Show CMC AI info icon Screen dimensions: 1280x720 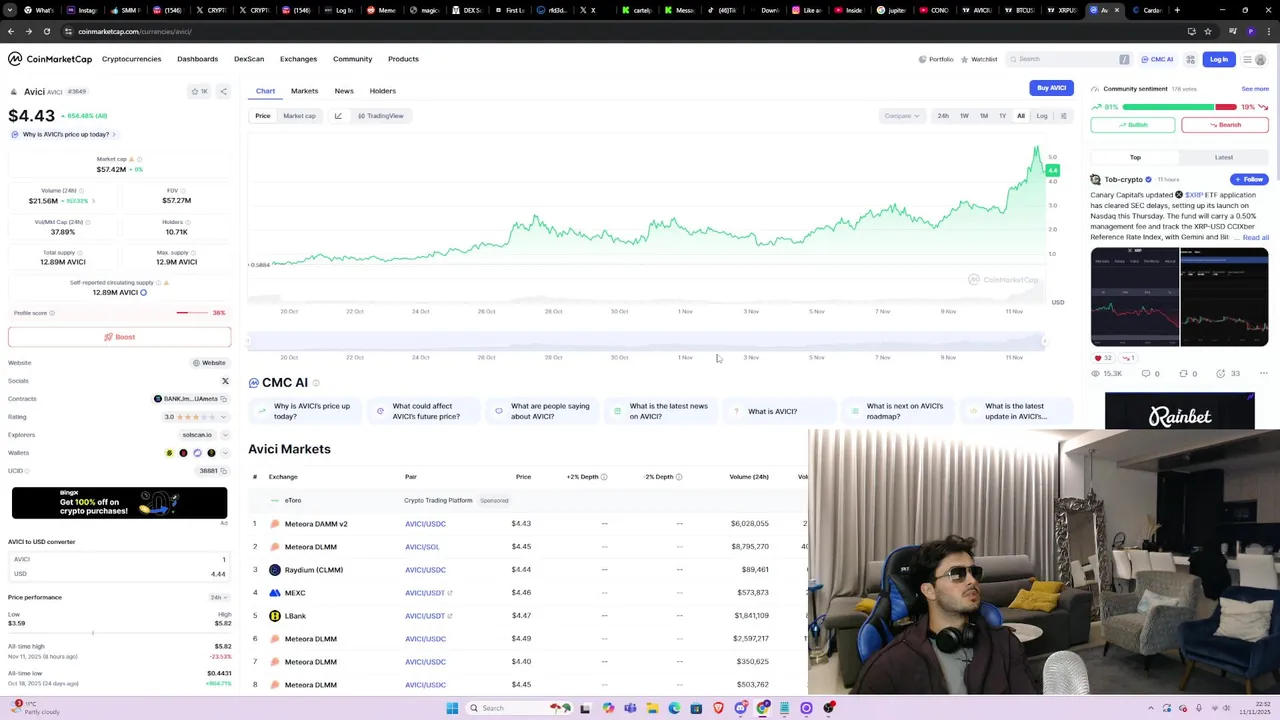click(316, 383)
